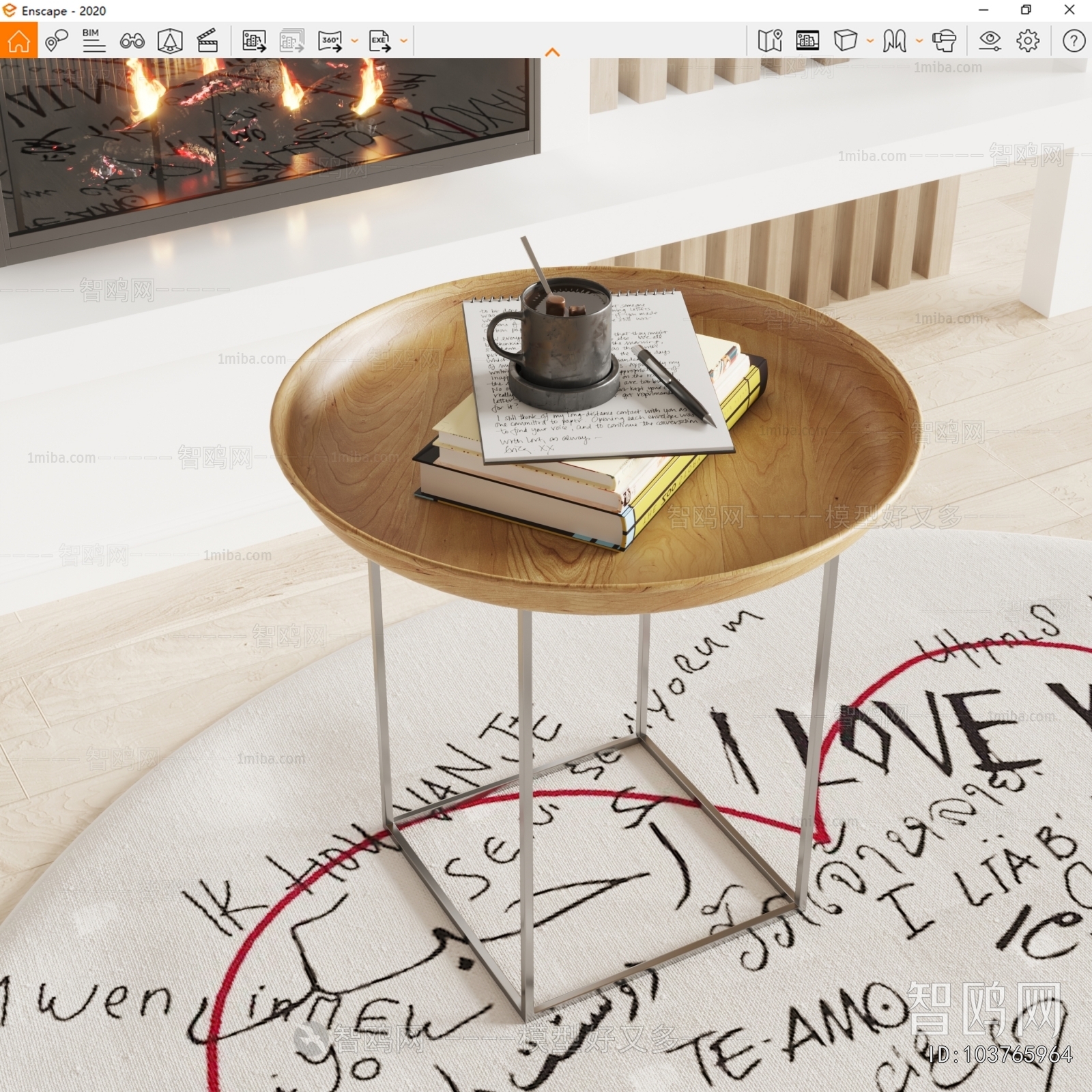Open the BIM info panel
Image resolution: width=1092 pixels, height=1092 pixels.
[94, 41]
